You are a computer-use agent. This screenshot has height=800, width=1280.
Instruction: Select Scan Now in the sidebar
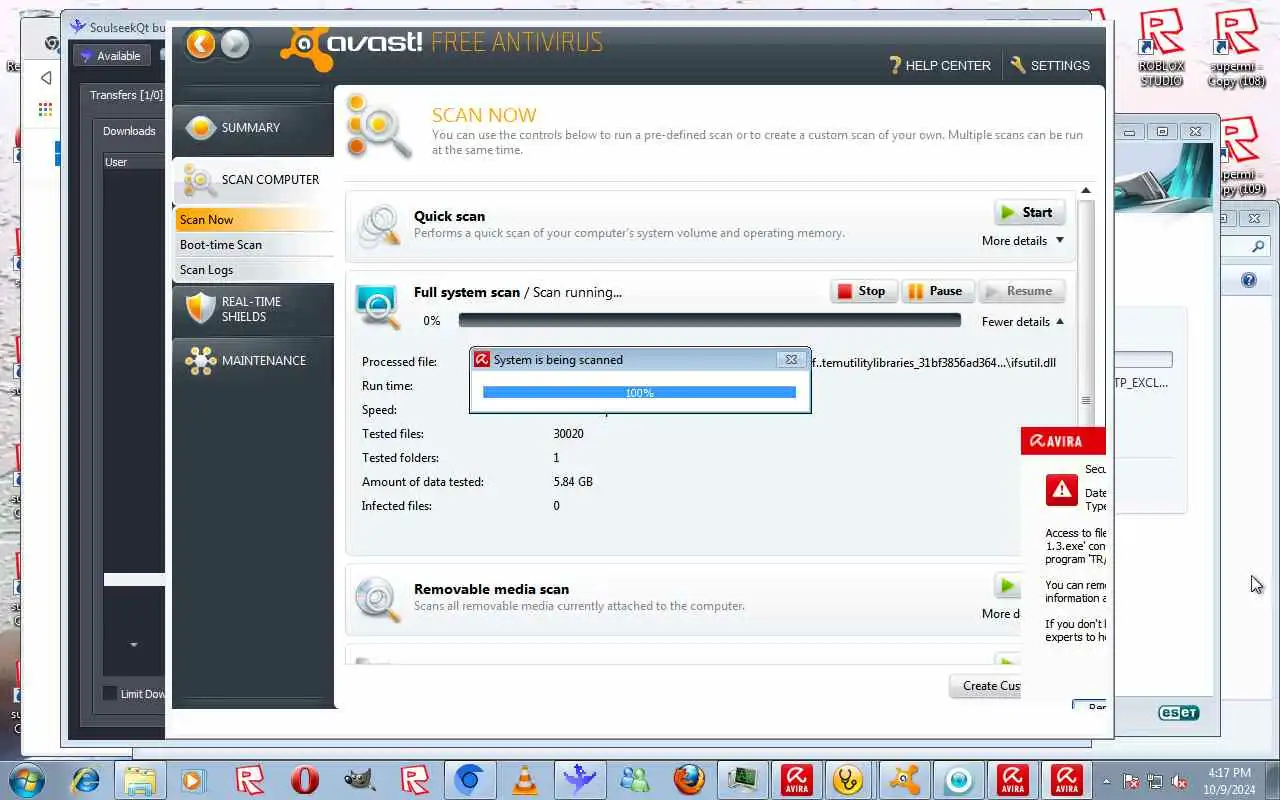[x=254, y=220]
